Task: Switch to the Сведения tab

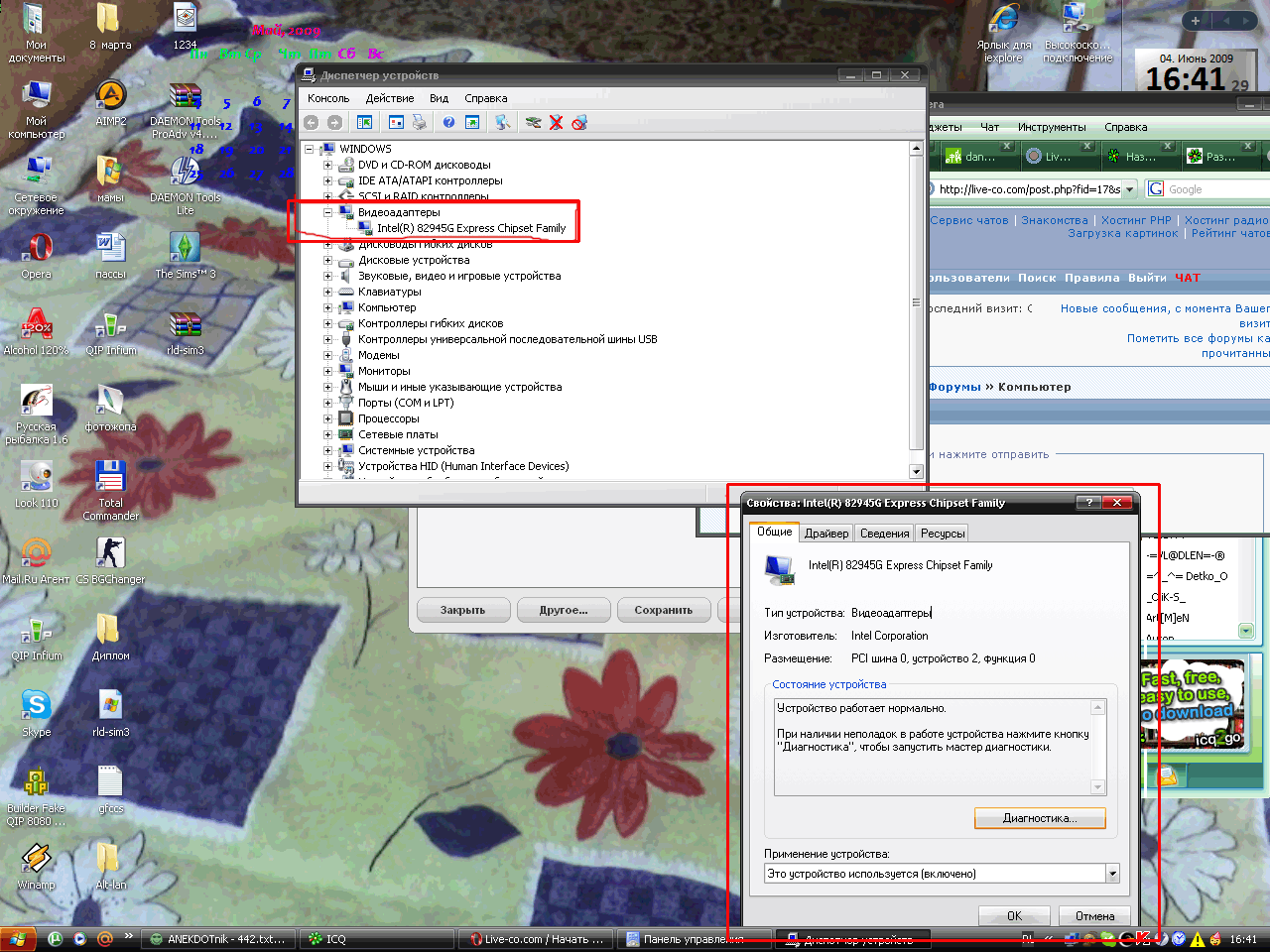Action: (x=884, y=534)
